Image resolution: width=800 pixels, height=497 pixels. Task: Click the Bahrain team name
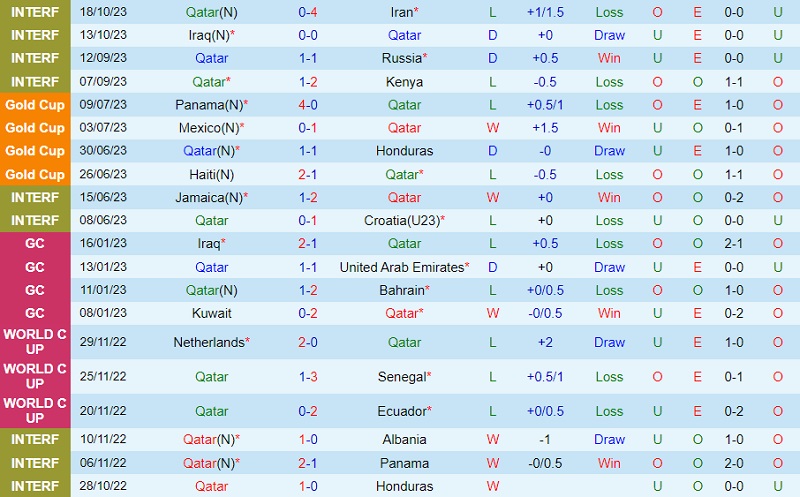402,290
